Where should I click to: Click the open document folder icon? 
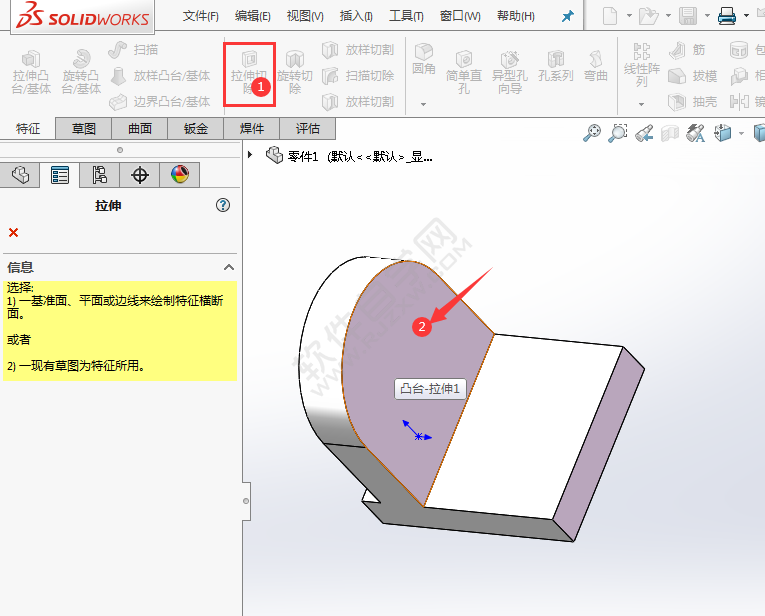click(x=649, y=16)
